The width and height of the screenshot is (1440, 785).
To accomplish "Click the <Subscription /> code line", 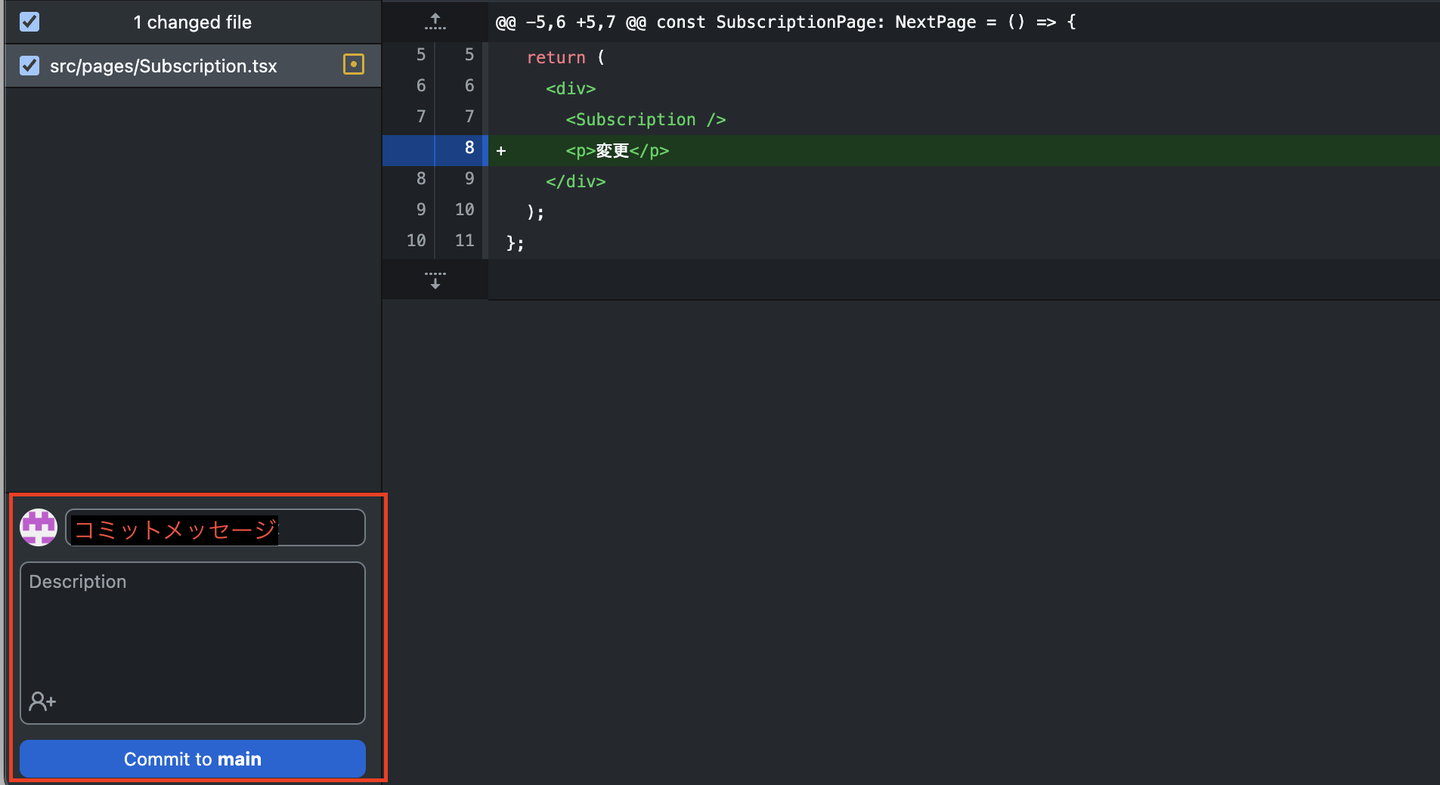I will (x=645, y=120).
